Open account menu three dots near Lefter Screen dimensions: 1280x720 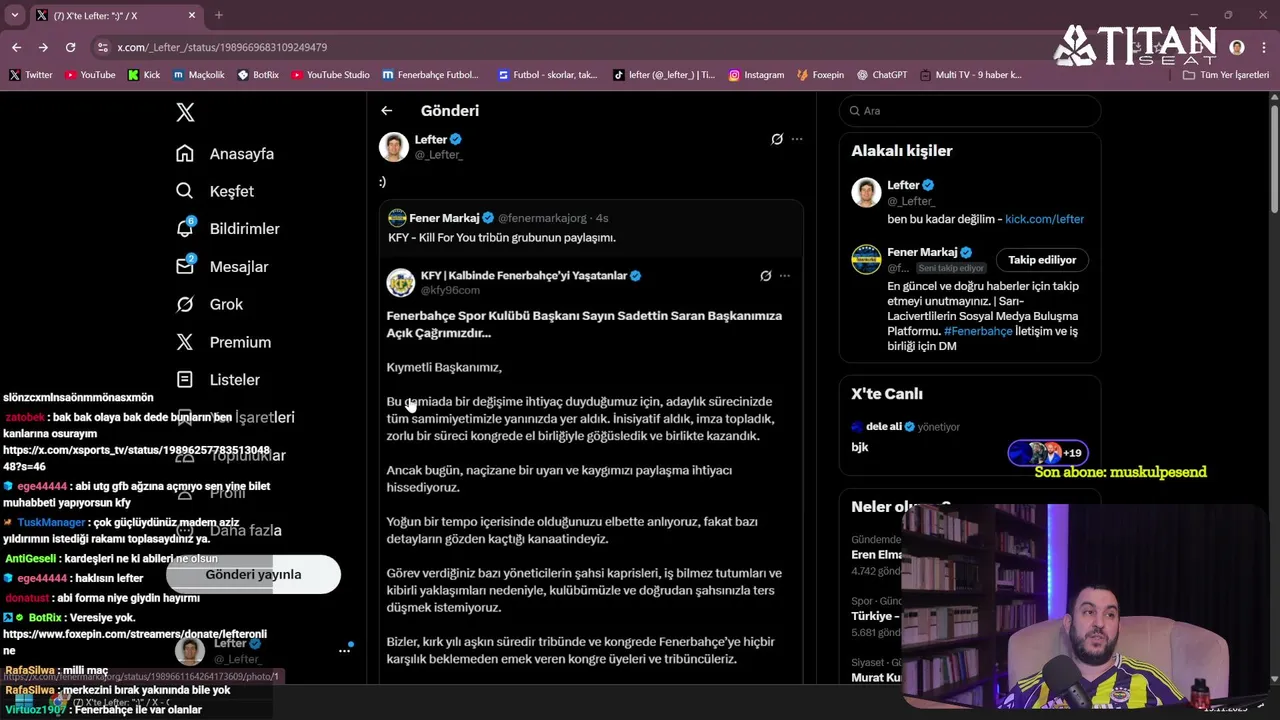[344, 650]
